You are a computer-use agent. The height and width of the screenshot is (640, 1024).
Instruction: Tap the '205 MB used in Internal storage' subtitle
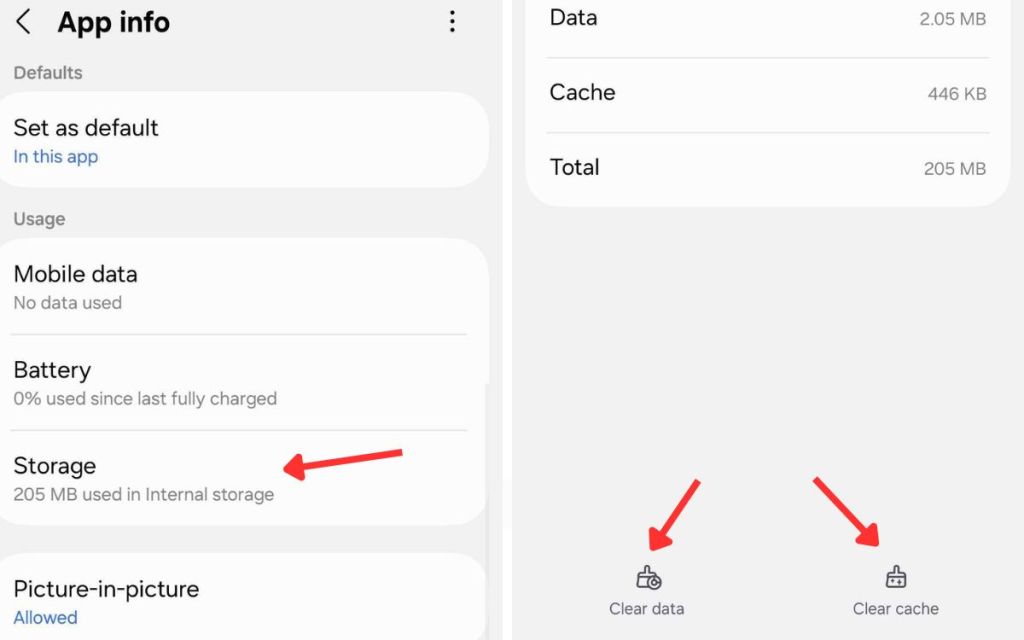(x=143, y=495)
